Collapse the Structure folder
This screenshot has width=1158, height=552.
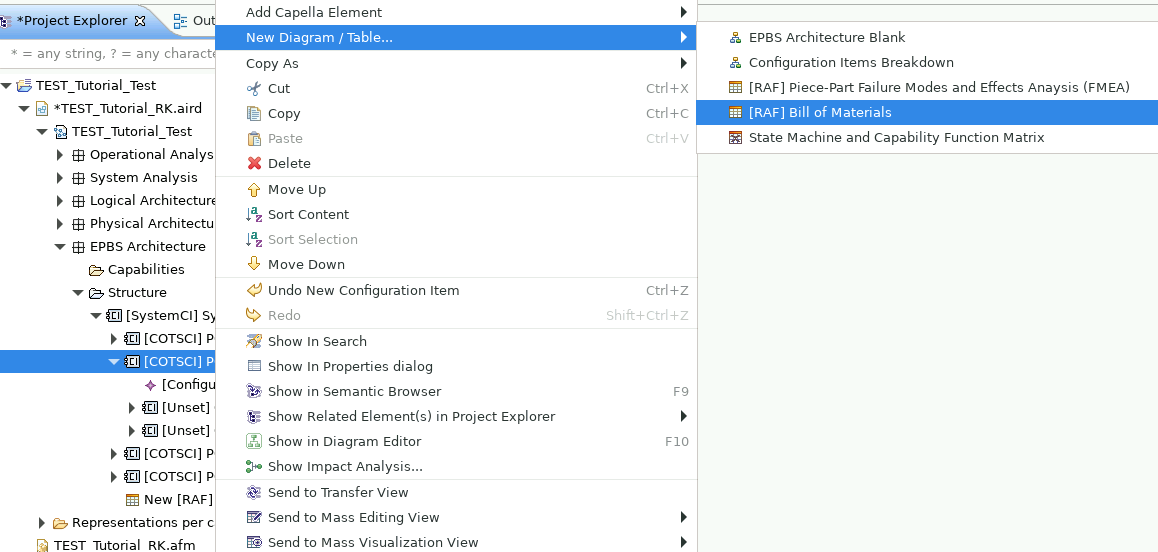[x=78, y=293]
